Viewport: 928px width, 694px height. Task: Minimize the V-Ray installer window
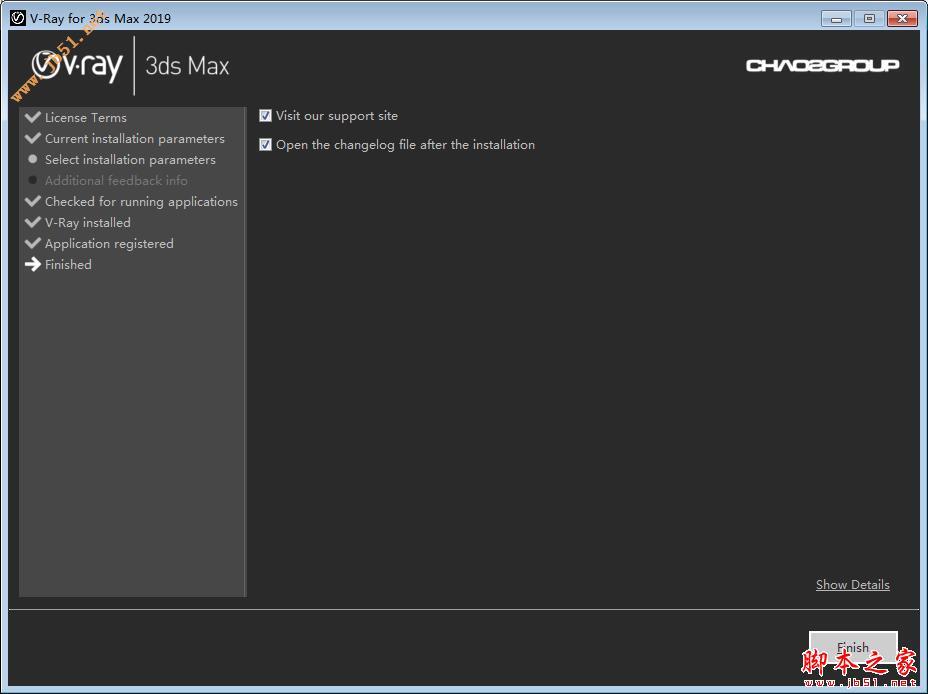[836, 19]
